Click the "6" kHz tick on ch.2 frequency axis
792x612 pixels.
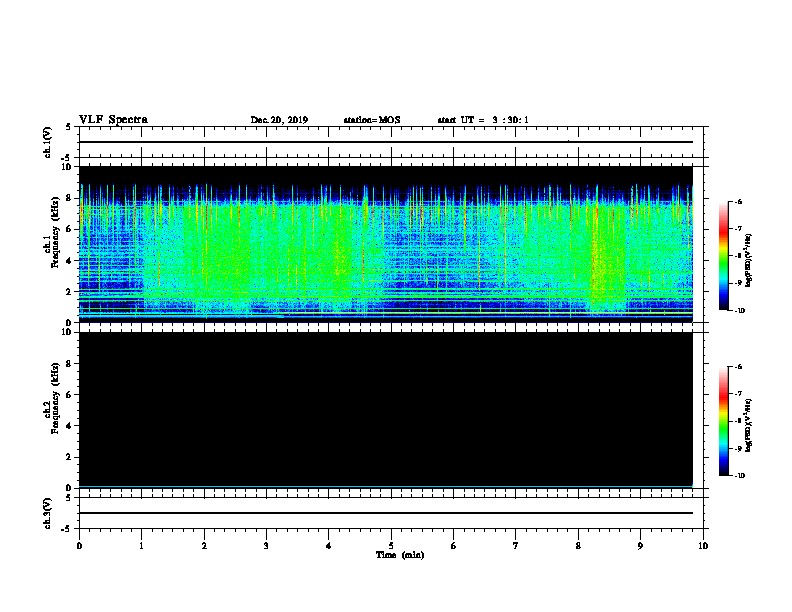(69, 395)
